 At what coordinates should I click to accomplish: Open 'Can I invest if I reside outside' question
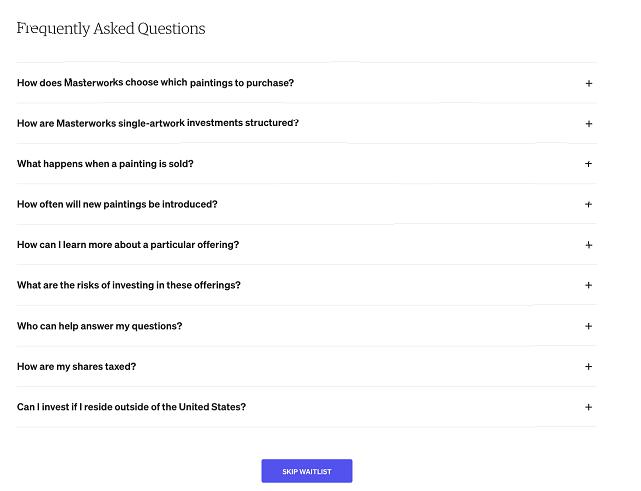[x=131, y=407]
